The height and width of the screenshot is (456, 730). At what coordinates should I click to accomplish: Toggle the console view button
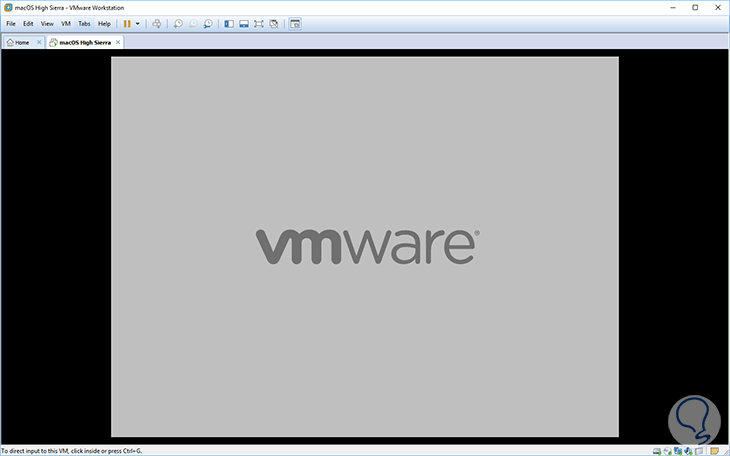(295, 24)
